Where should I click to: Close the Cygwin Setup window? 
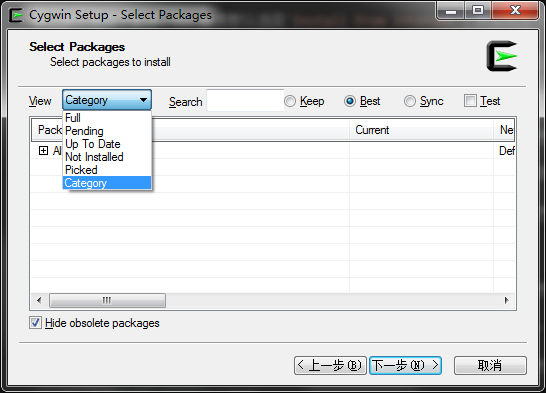(x=515, y=11)
